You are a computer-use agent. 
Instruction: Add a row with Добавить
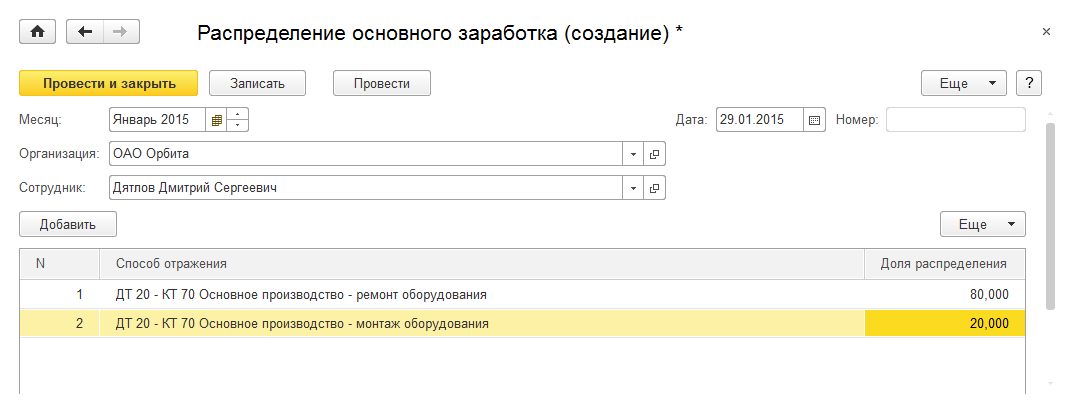pos(68,224)
